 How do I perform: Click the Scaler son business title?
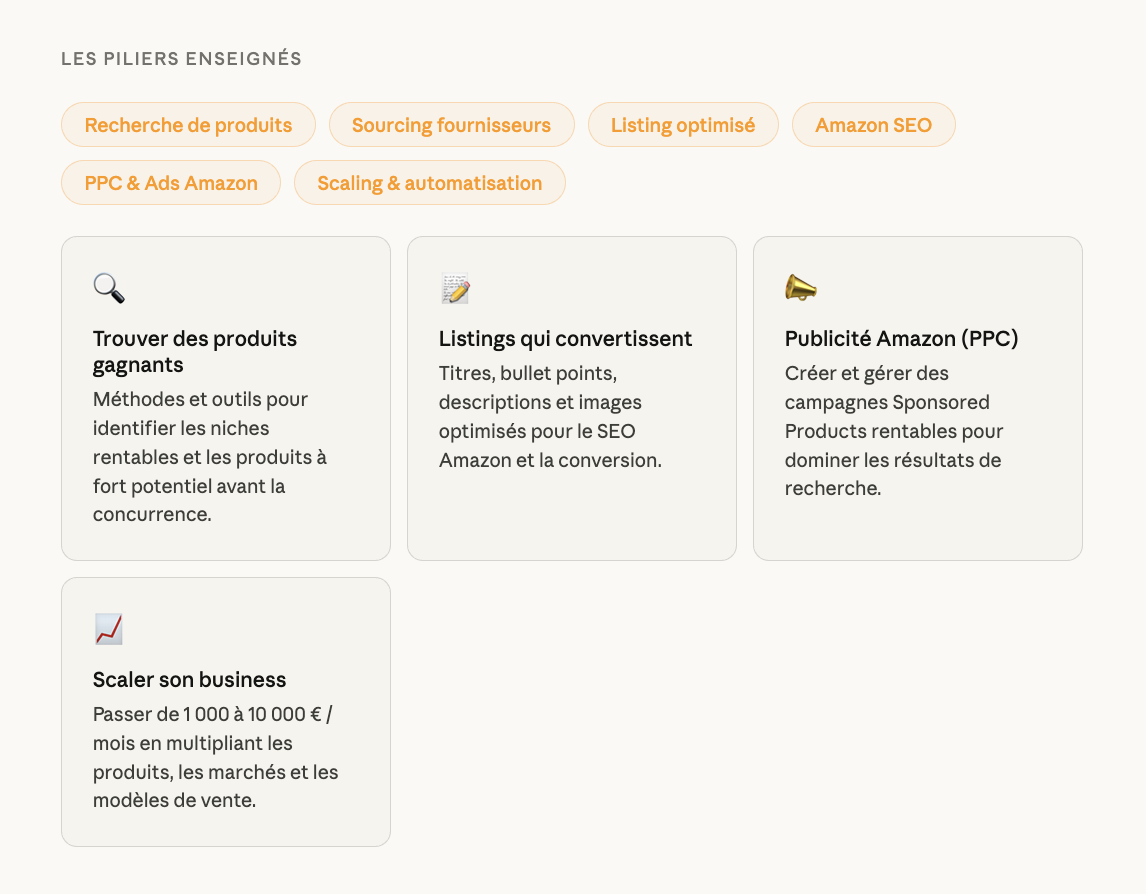(x=189, y=680)
